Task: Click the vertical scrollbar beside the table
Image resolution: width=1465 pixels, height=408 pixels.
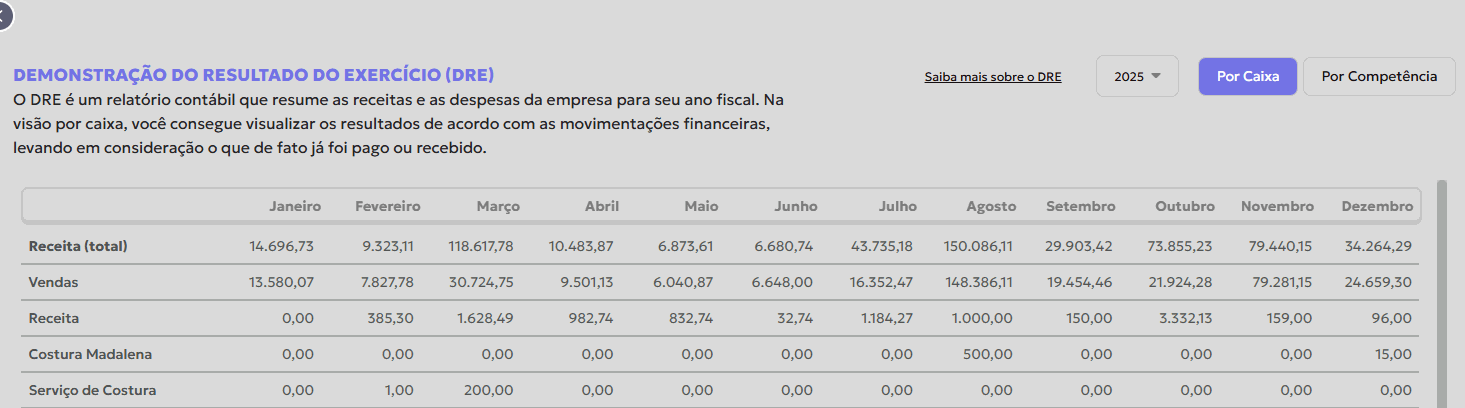Action: (1441, 290)
